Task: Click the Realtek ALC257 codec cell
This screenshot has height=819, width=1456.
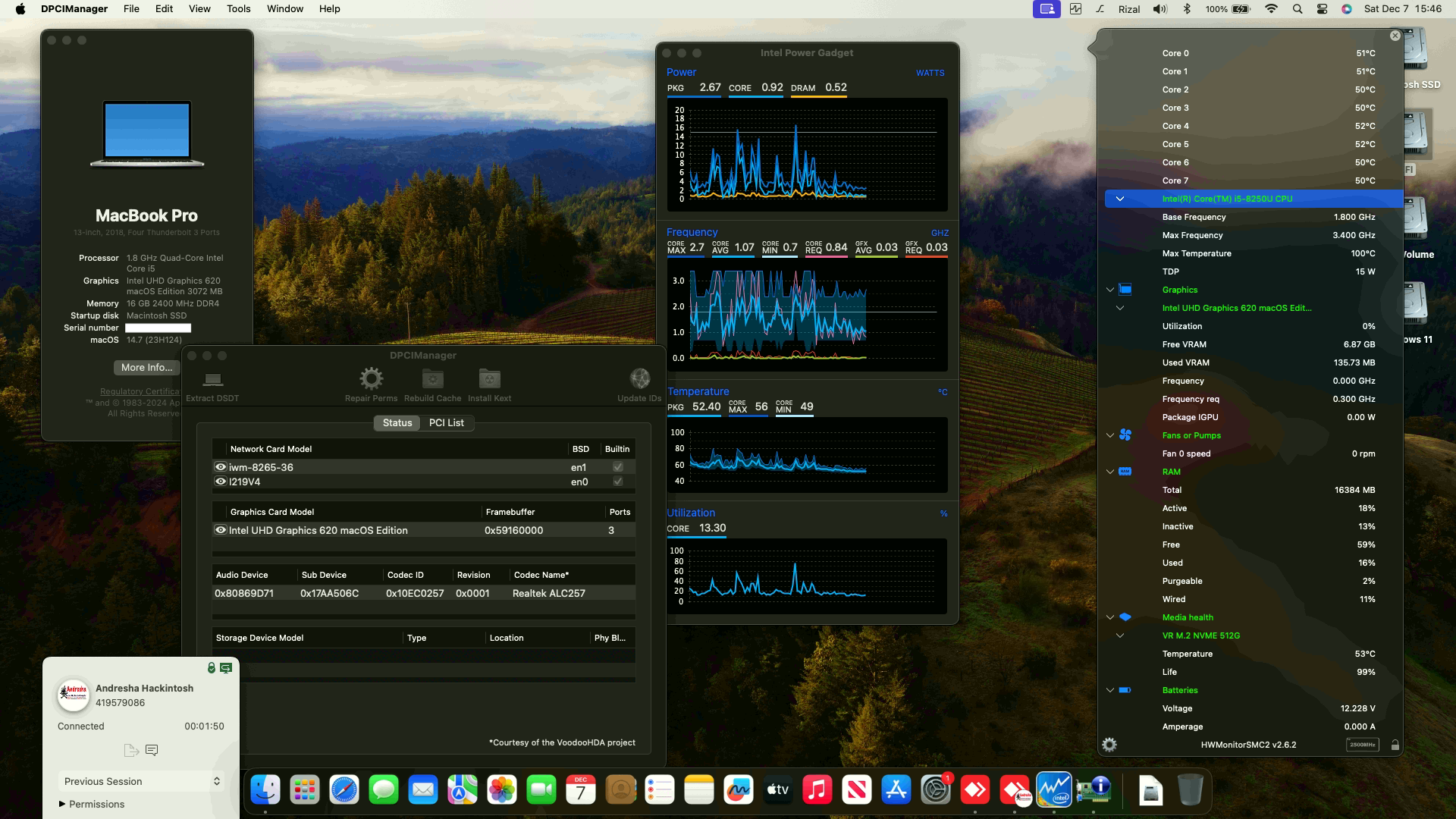Action: [x=549, y=593]
